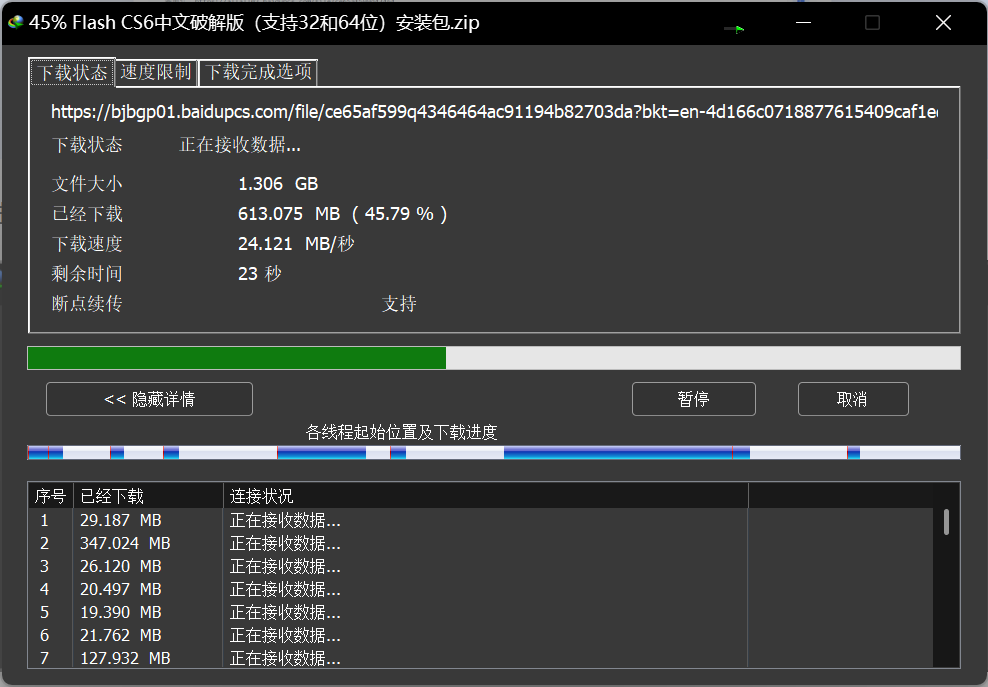Click the 连接状况 column header
Screen dimensions: 988x687
coord(486,496)
